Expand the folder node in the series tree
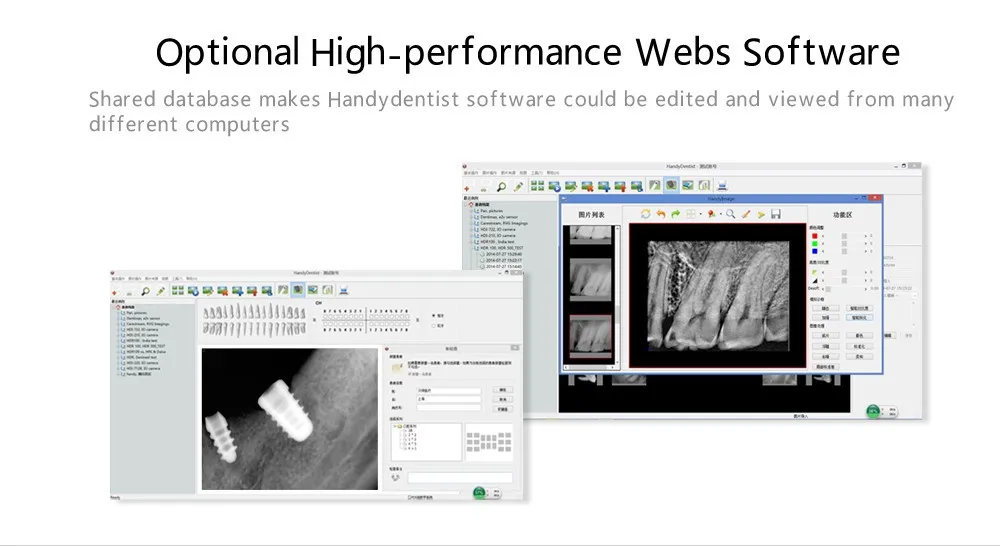 click(x=395, y=426)
